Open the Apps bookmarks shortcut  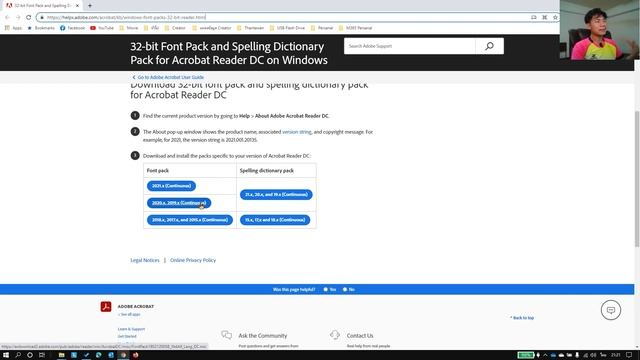13,28
